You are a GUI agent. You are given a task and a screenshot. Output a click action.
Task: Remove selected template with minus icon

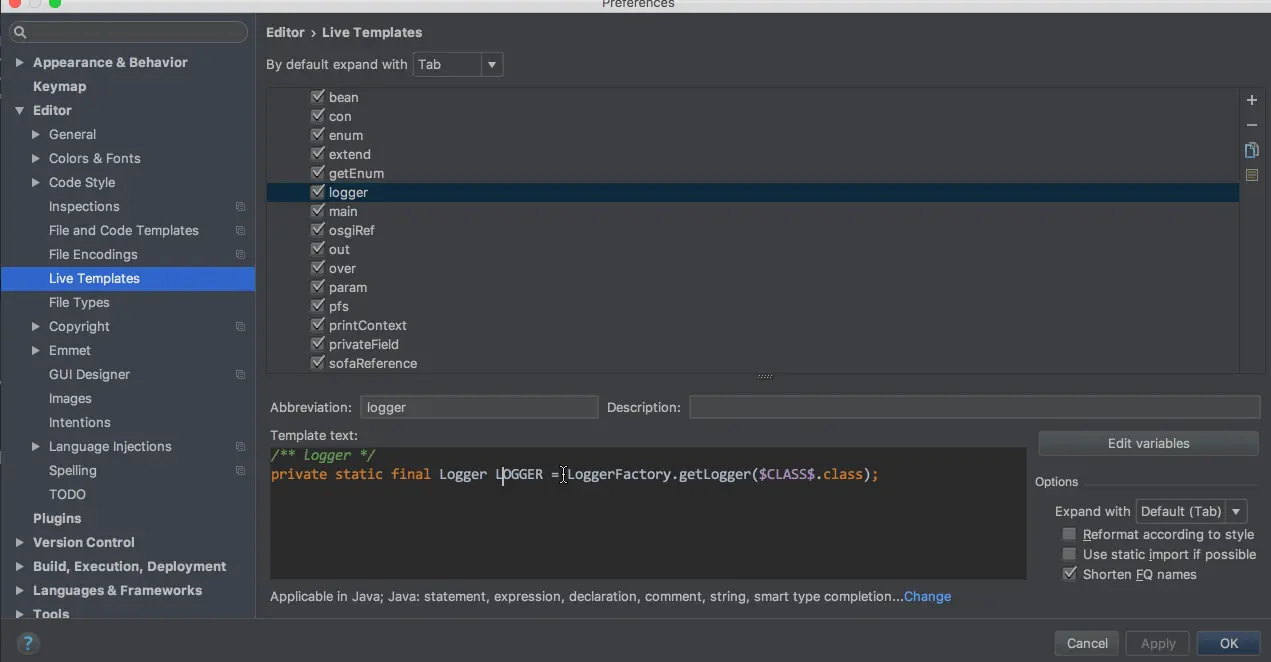[1251, 125]
